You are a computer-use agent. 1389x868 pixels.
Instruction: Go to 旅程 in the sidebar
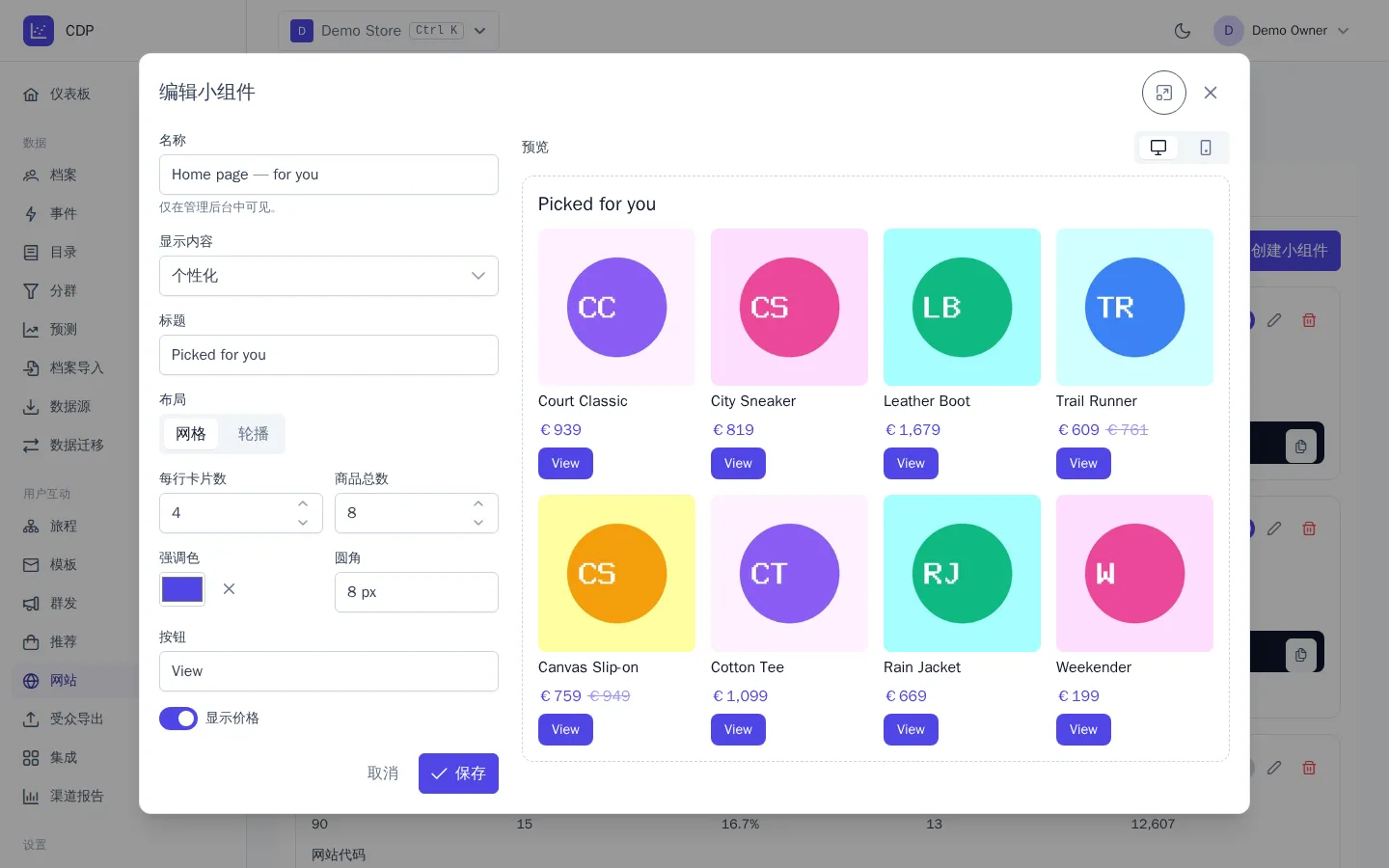64,527
